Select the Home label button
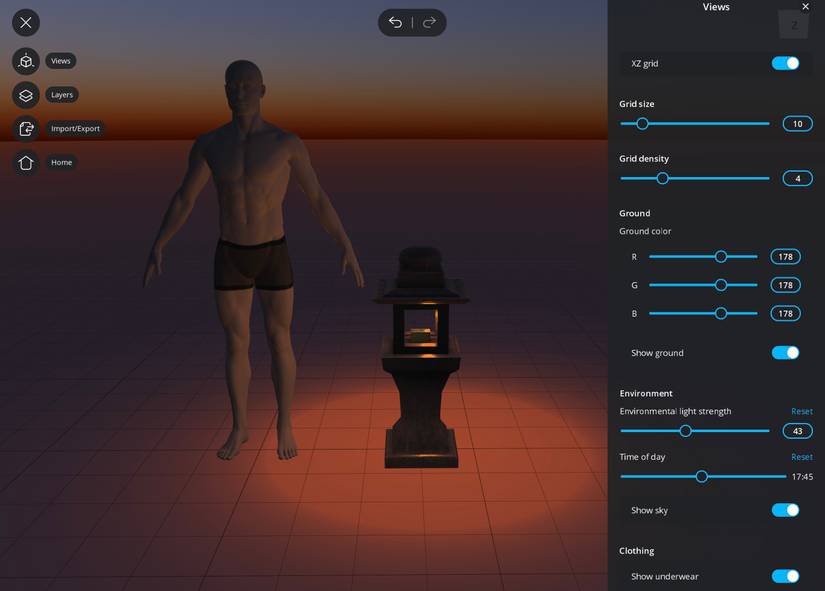Screen dimensions: 825x591 tap(62, 162)
